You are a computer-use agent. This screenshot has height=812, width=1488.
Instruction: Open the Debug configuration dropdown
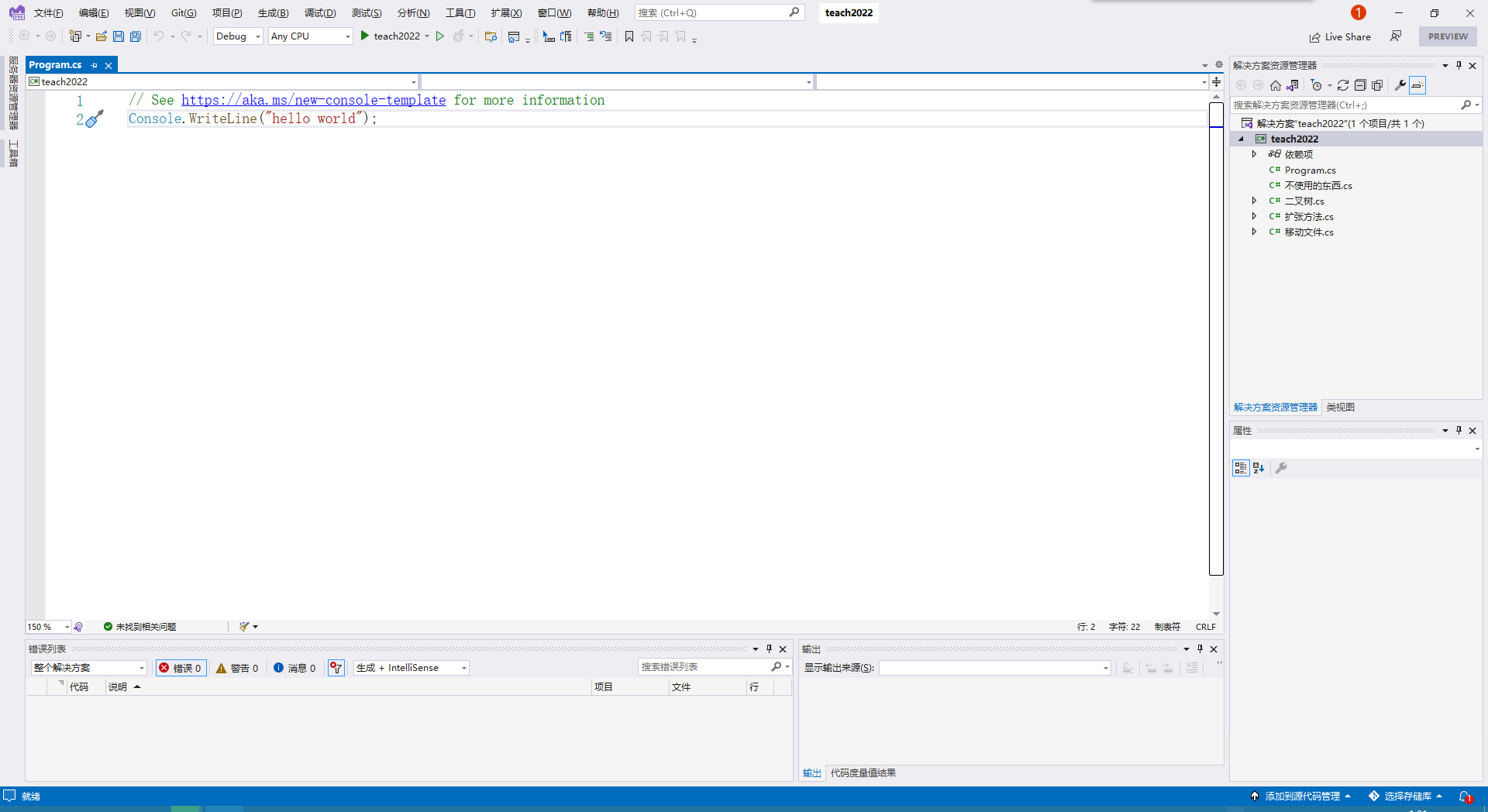pos(238,36)
